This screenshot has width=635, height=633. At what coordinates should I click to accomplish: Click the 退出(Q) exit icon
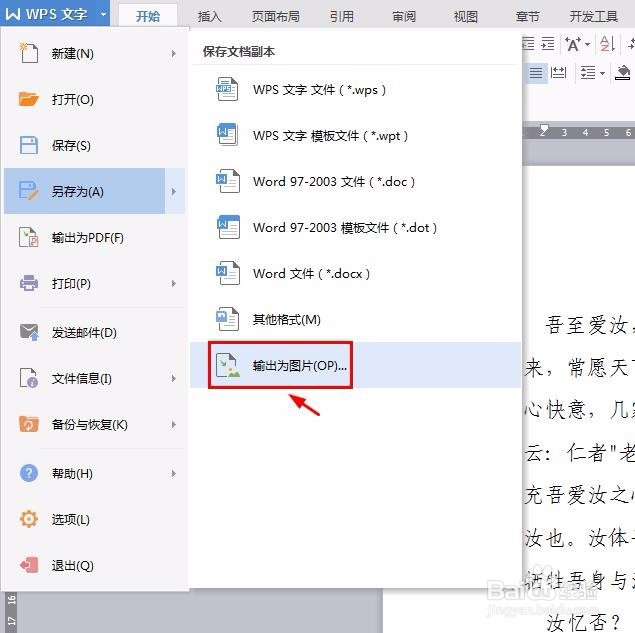point(28,565)
